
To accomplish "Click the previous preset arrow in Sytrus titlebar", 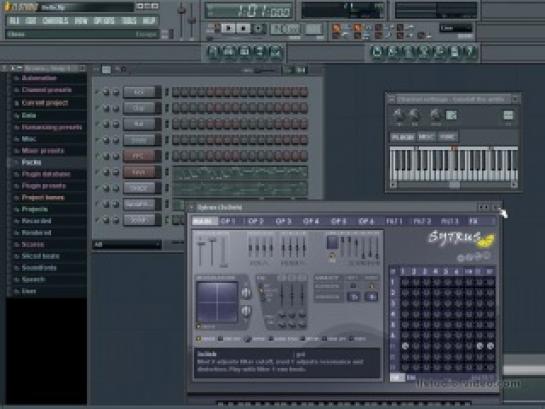I will tap(481, 207).
